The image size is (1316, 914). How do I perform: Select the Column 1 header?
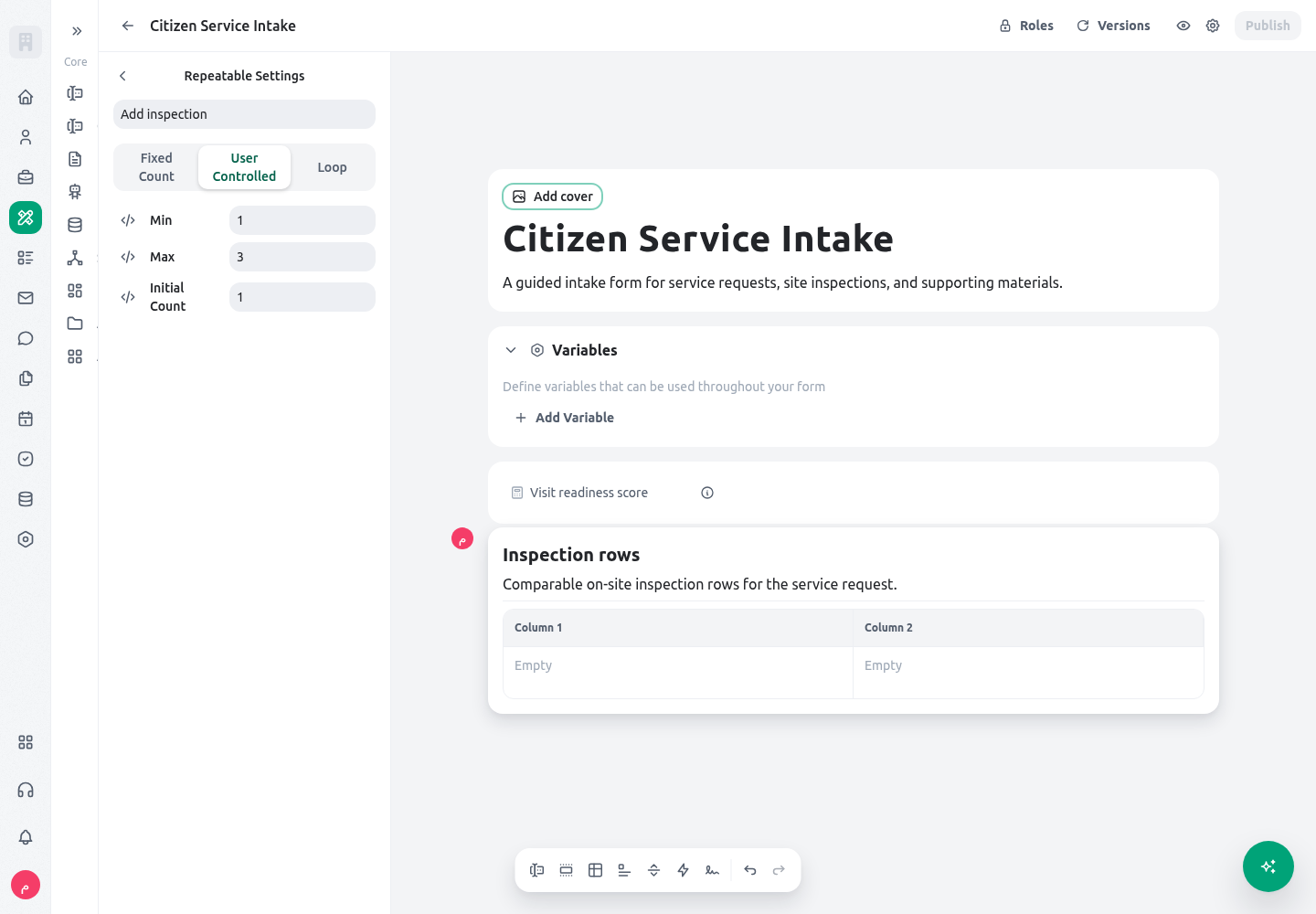pyautogui.click(x=678, y=628)
